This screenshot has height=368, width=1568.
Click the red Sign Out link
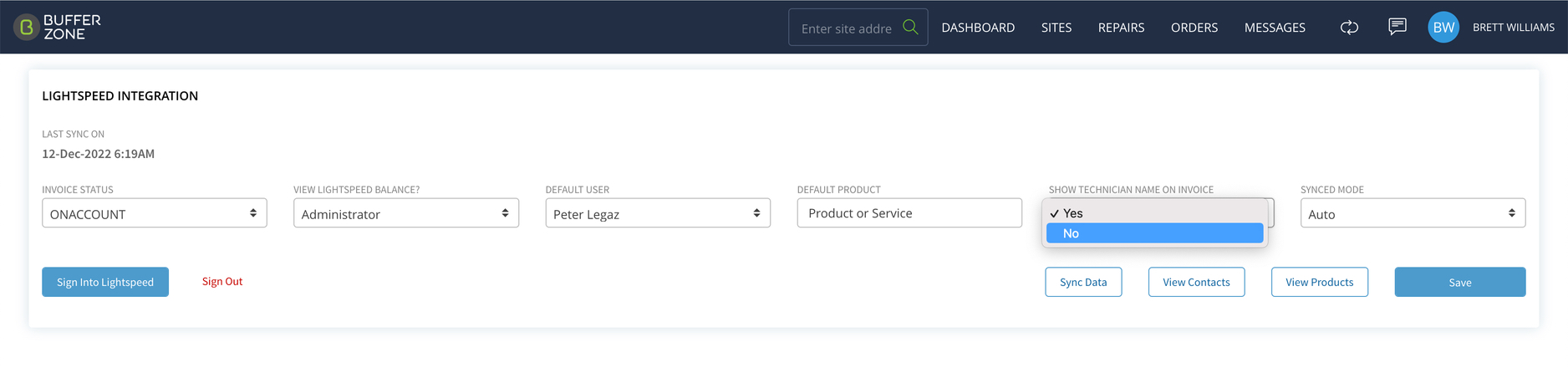tap(222, 281)
